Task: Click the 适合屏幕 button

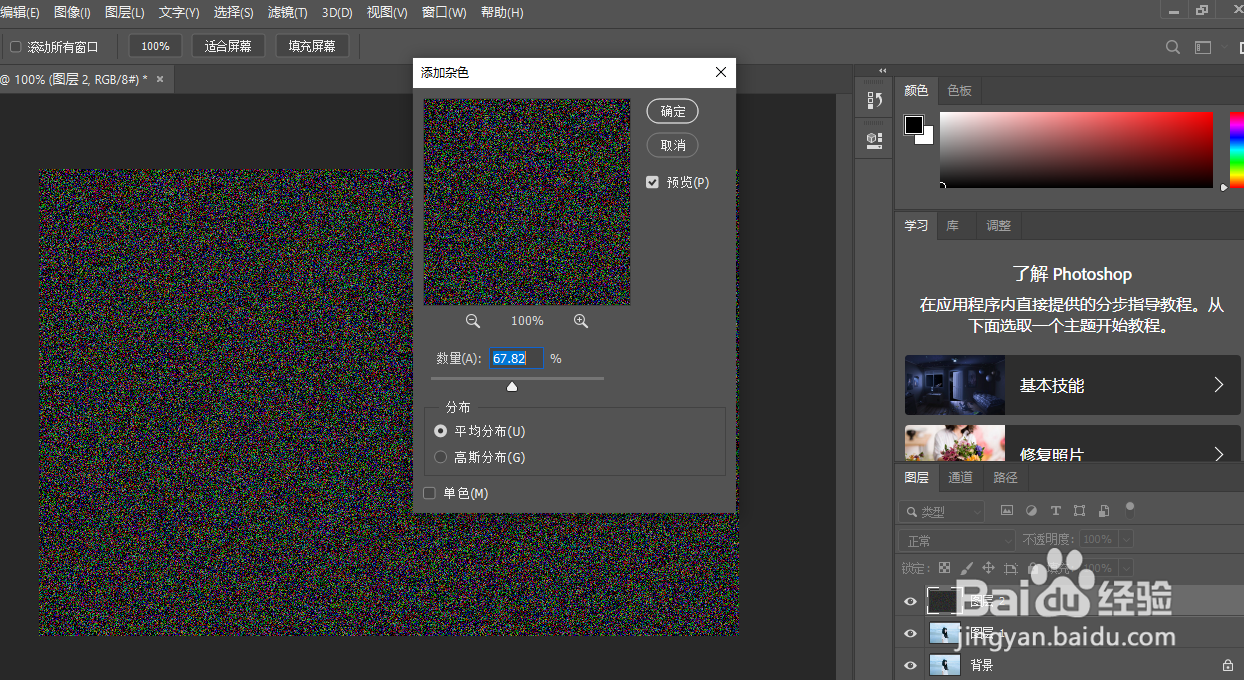Action: pyautogui.click(x=228, y=46)
